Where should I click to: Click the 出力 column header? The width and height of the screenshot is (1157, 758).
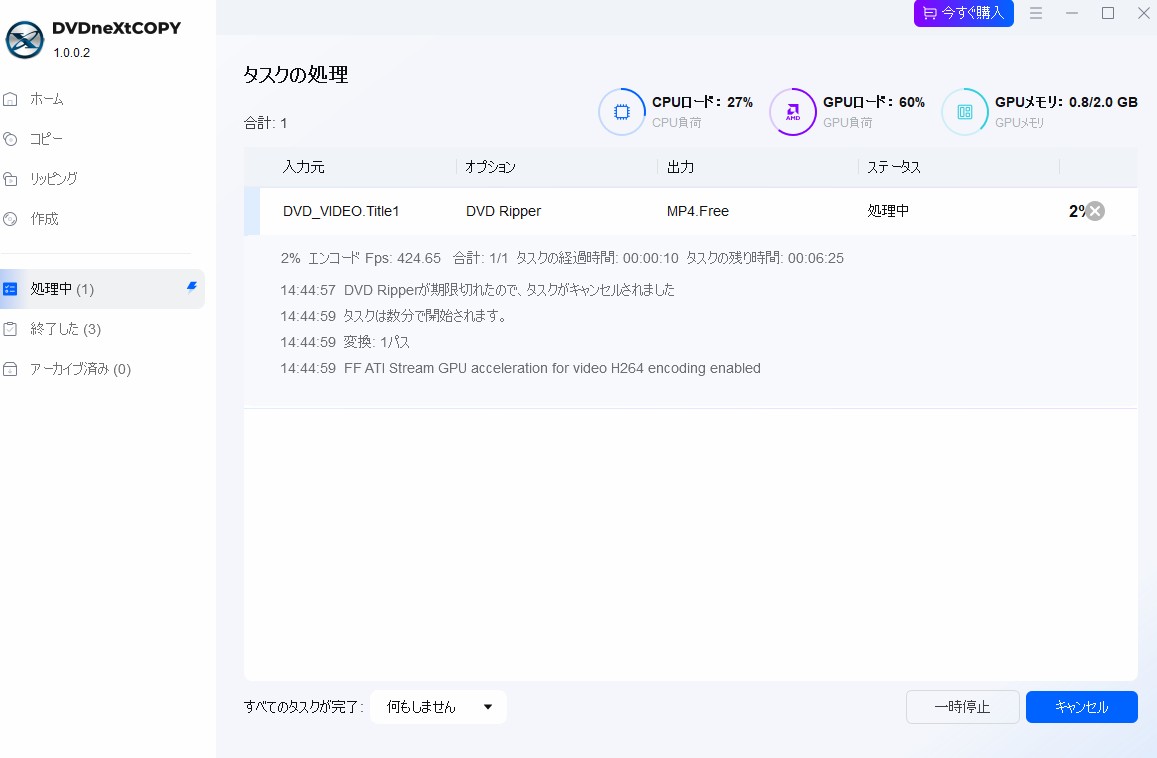tap(680, 167)
